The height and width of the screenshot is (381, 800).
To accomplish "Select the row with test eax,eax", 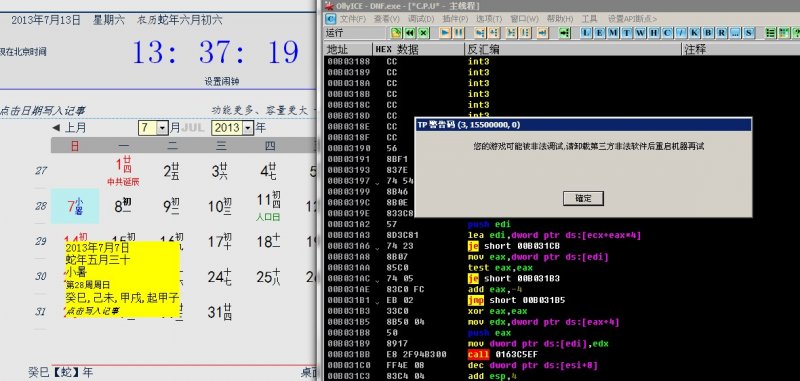I will (x=562, y=267).
